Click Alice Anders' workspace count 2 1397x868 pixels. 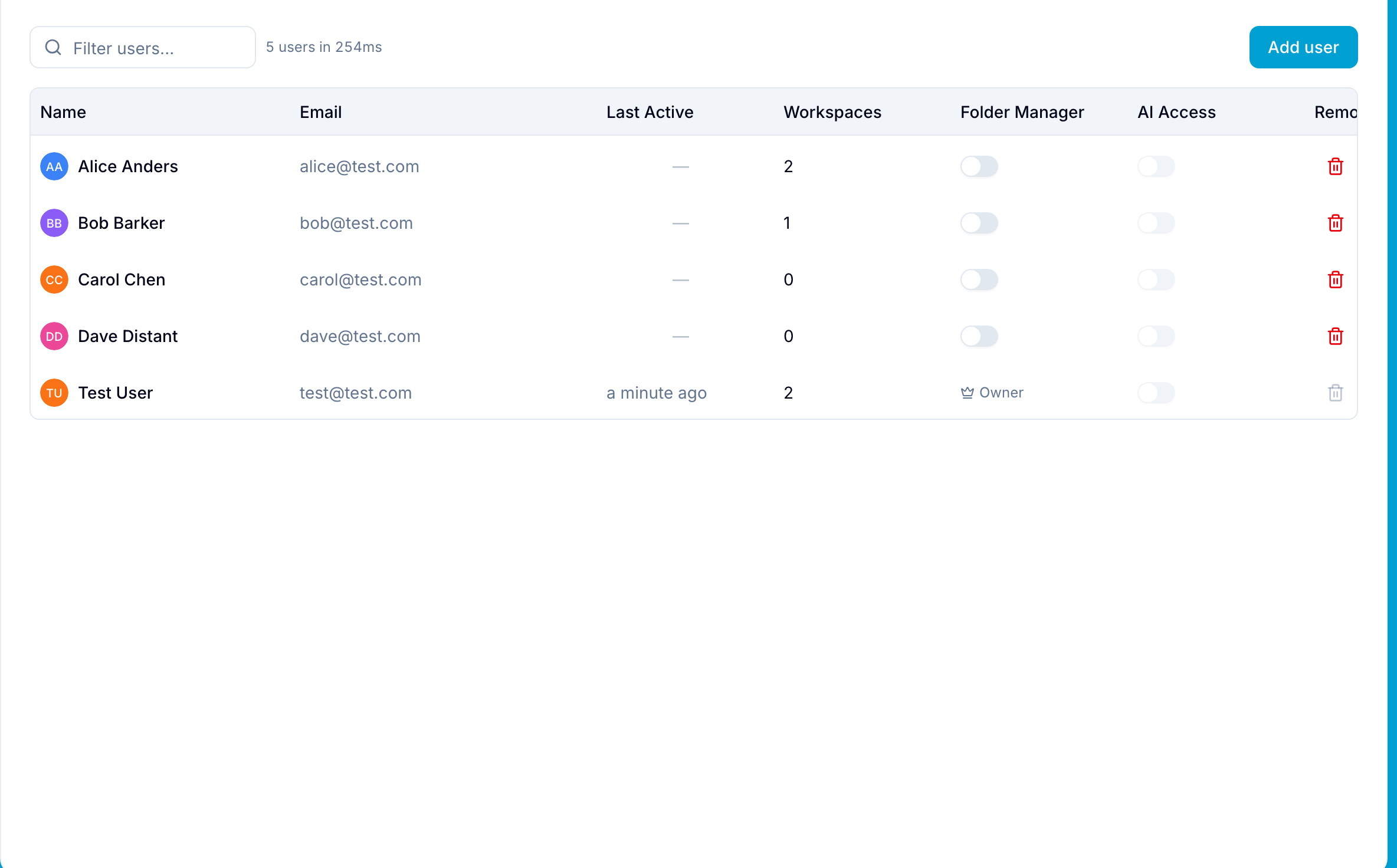(x=788, y=166)
